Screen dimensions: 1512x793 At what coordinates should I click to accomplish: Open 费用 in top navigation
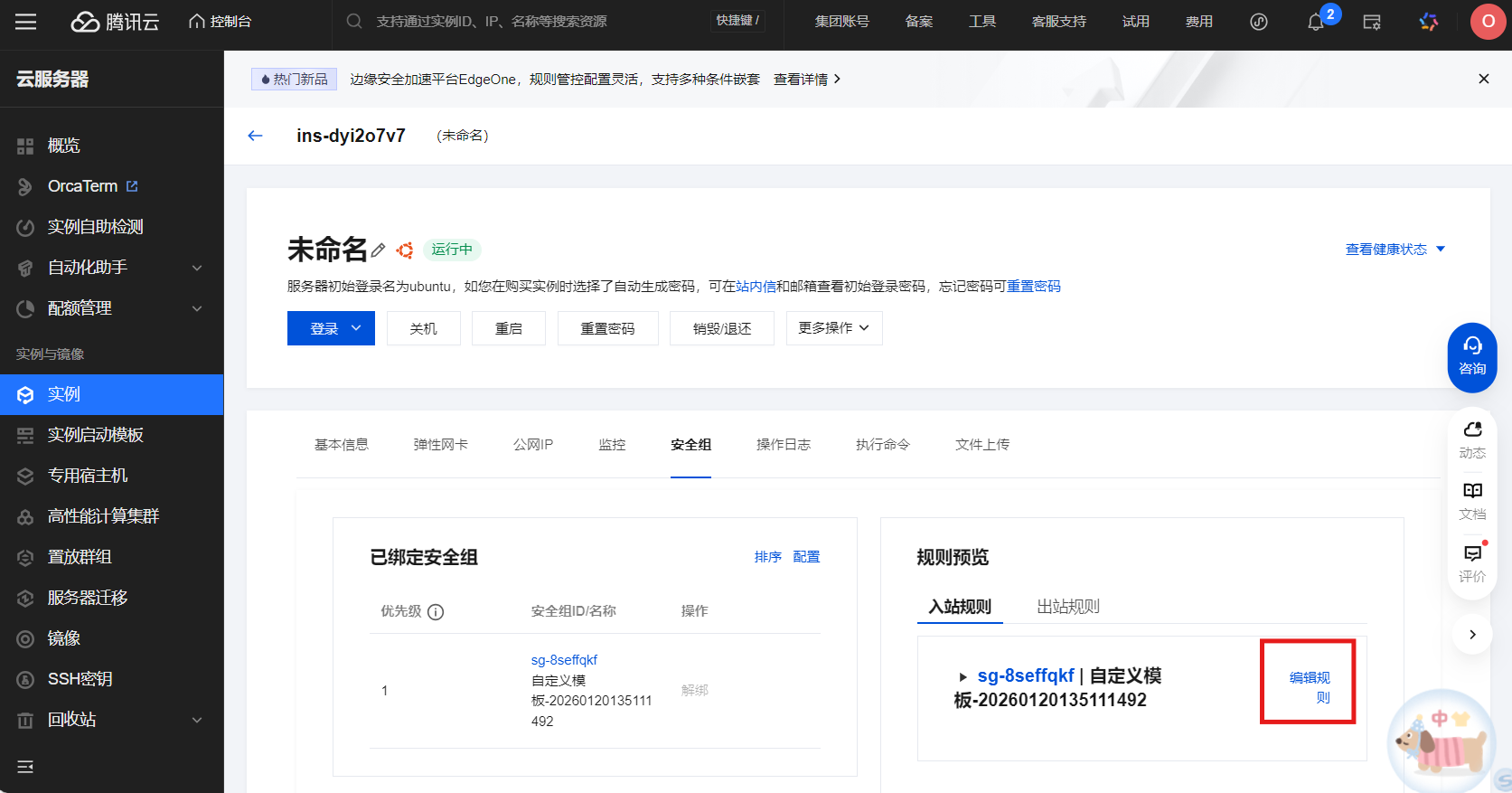pos(1199,22)
